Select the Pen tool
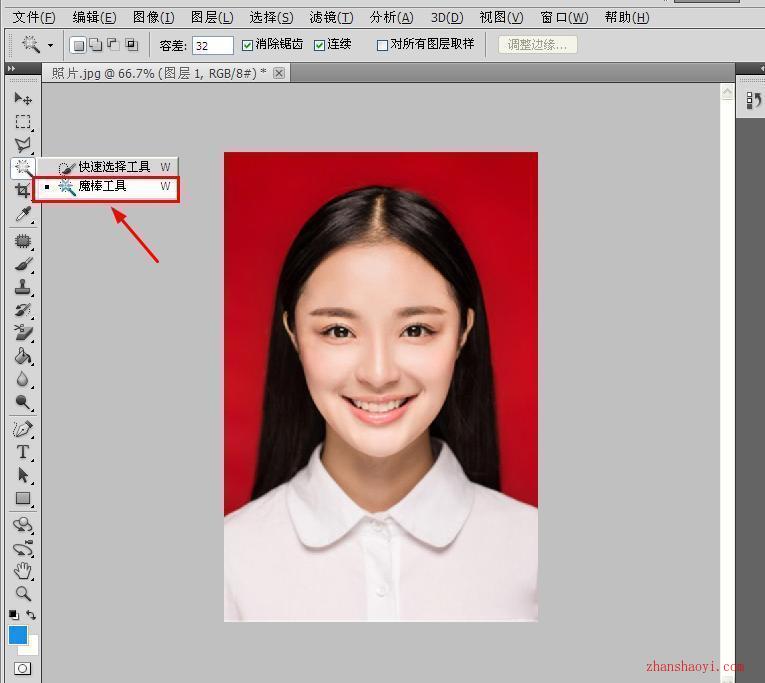 pos(22,429)
